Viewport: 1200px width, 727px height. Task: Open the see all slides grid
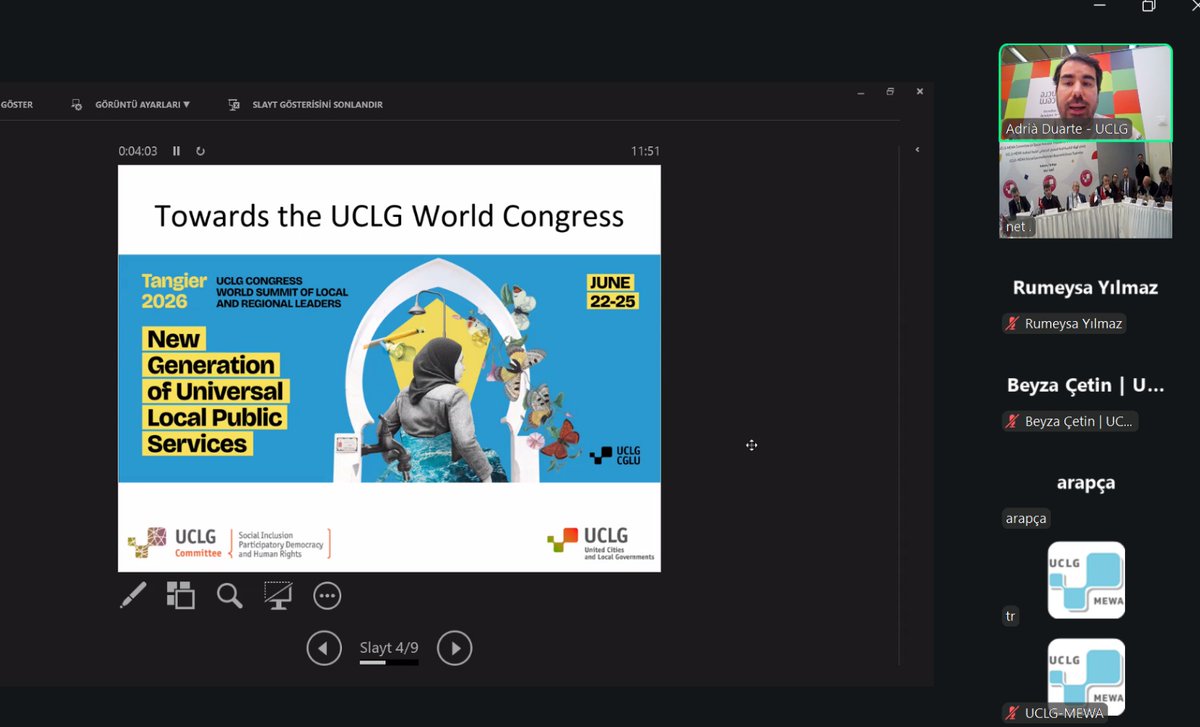(x=181, y=595)
